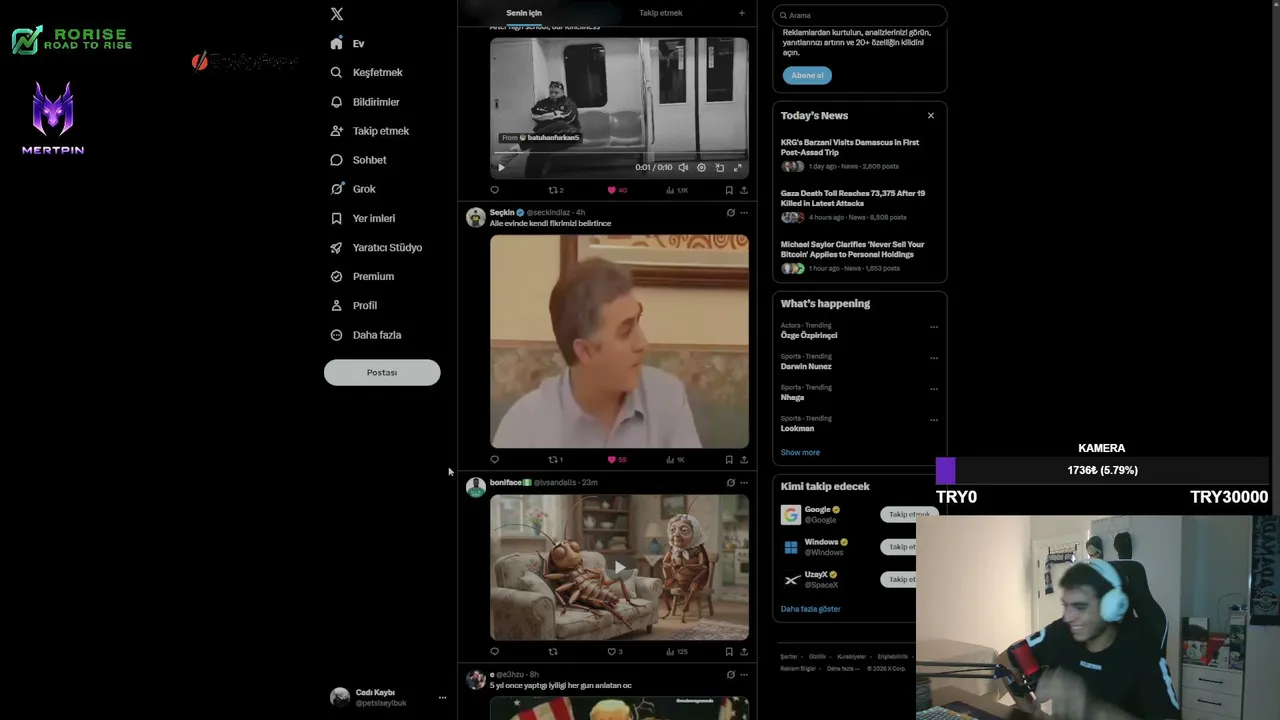
Task: Open the Sohbet chat icon
Action: (337, 160)
